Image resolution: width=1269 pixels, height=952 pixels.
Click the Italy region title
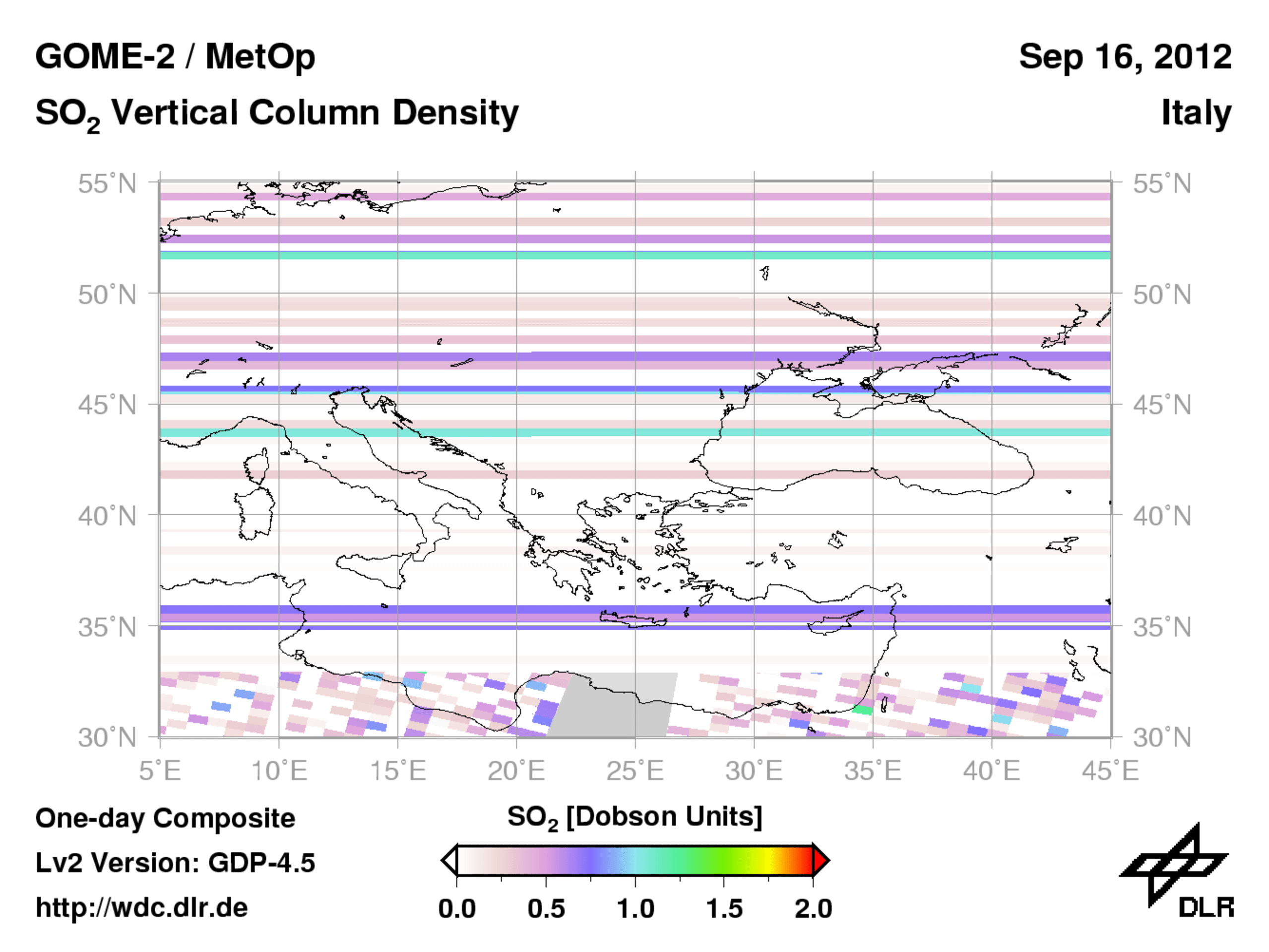pos(1196,113)
